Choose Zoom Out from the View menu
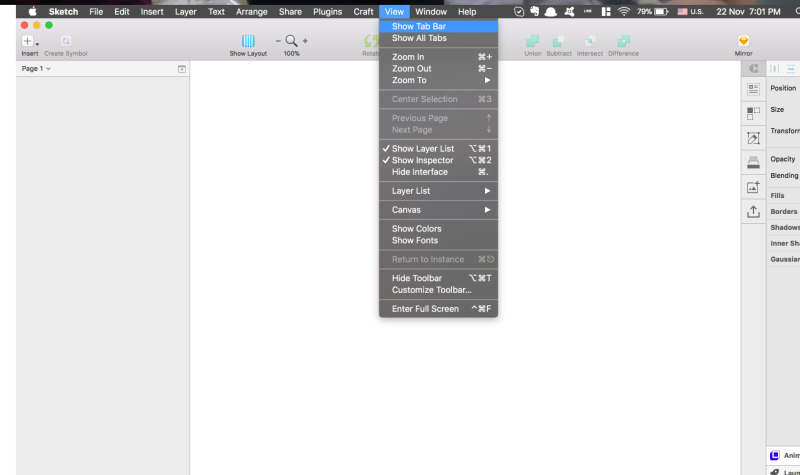The height and width of the screenshot is (475, 800). (438, 68)
